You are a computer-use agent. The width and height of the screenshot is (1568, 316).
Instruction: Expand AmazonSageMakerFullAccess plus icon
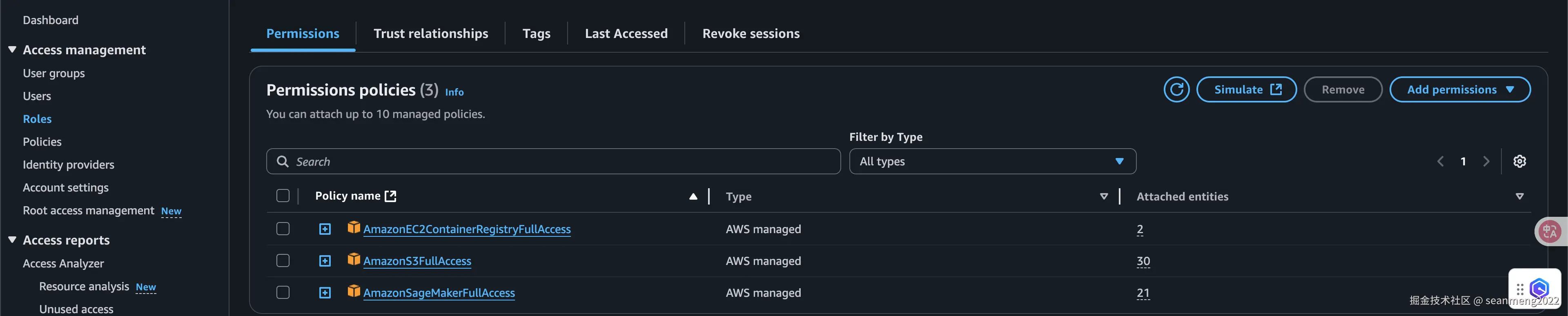pyautogui.click(x=325, y=293)
